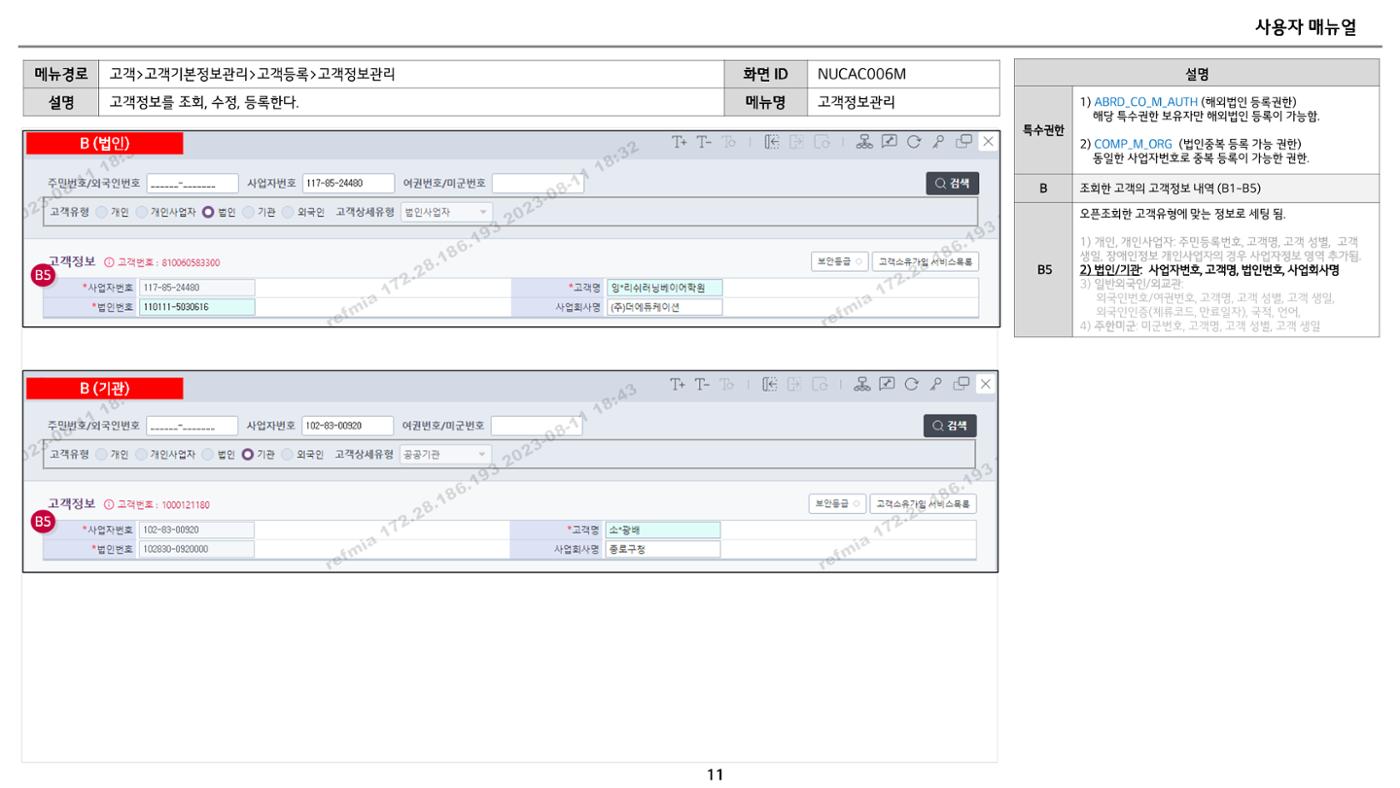Click the key icon in 기관 screen toolbar
Screen dimensions: 1400x788
tap(938, 384)
